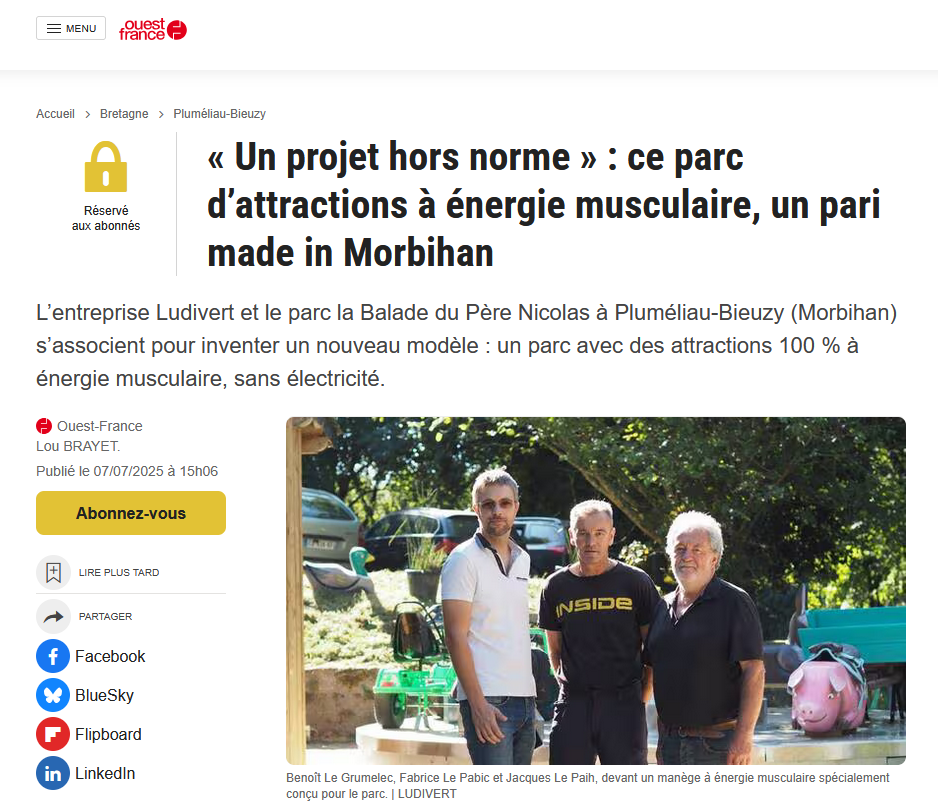Click the Abonnez-vous button
Viewport: 938px width, 805px height.
130,513
